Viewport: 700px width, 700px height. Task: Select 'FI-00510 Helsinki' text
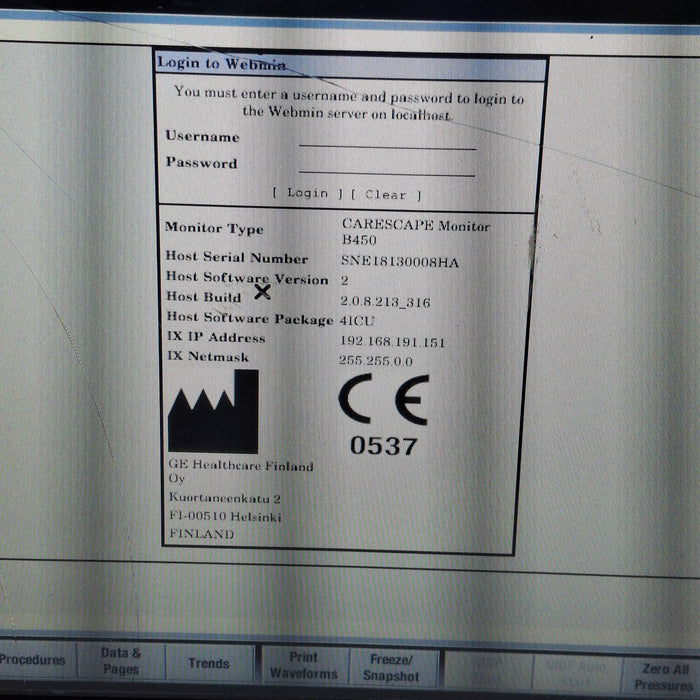[x=225, y=516]
